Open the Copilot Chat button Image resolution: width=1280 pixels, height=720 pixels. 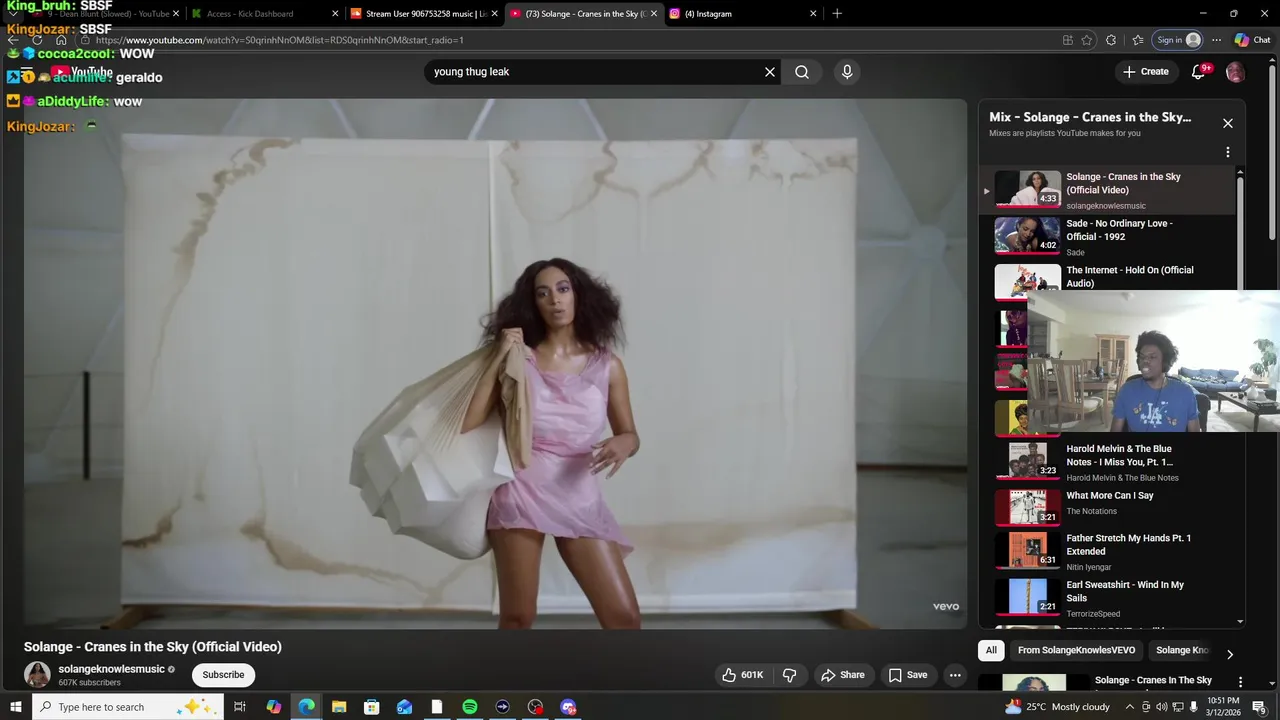(1253, 40)
